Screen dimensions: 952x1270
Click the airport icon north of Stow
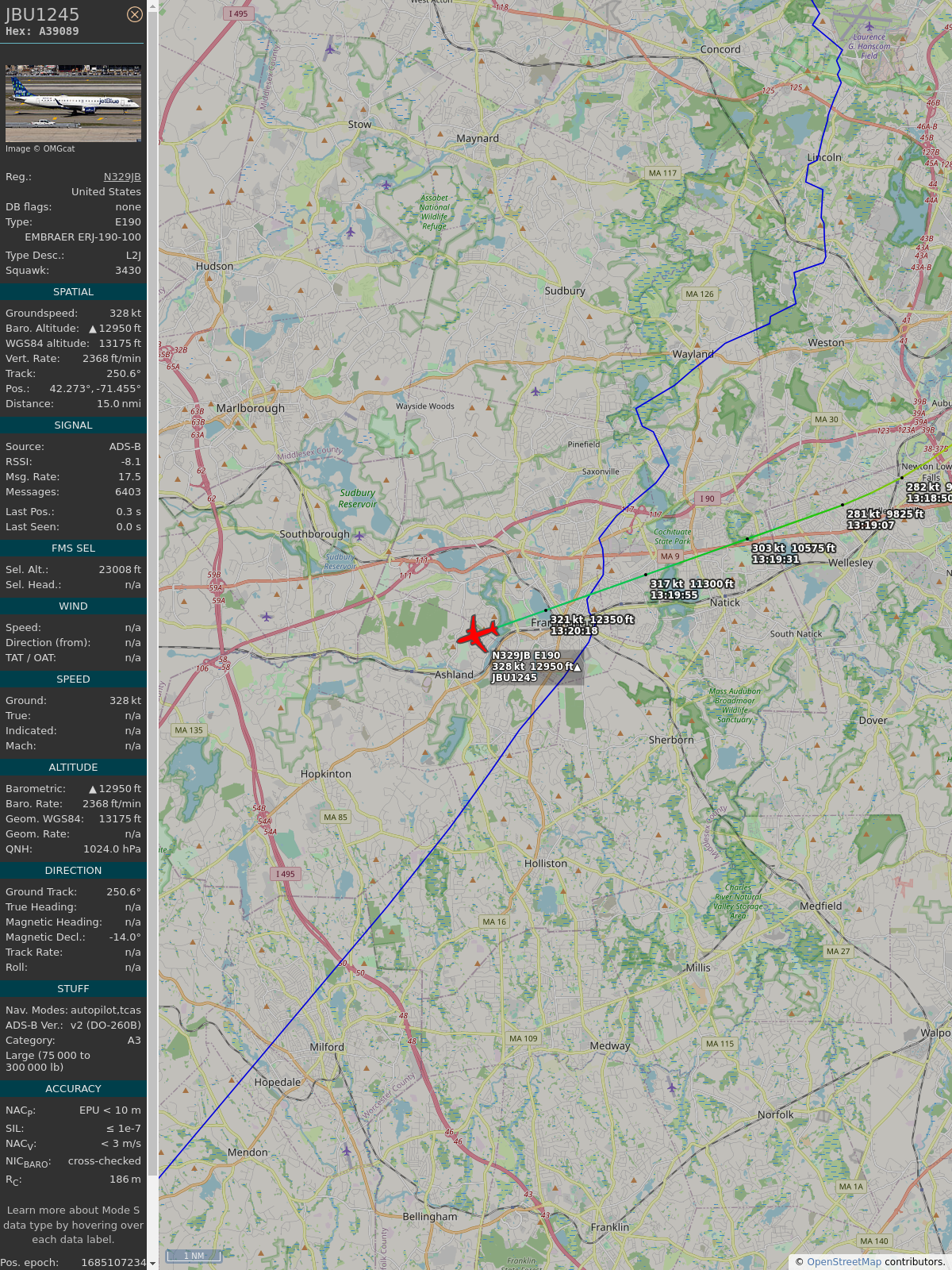point(330,49)
